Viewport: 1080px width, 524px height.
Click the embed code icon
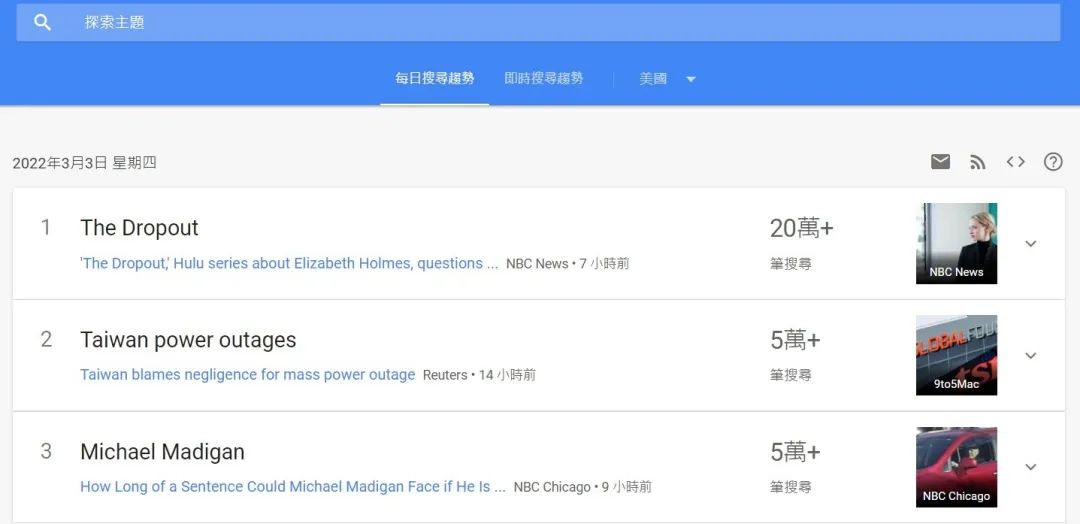(x=1015, y=162)
